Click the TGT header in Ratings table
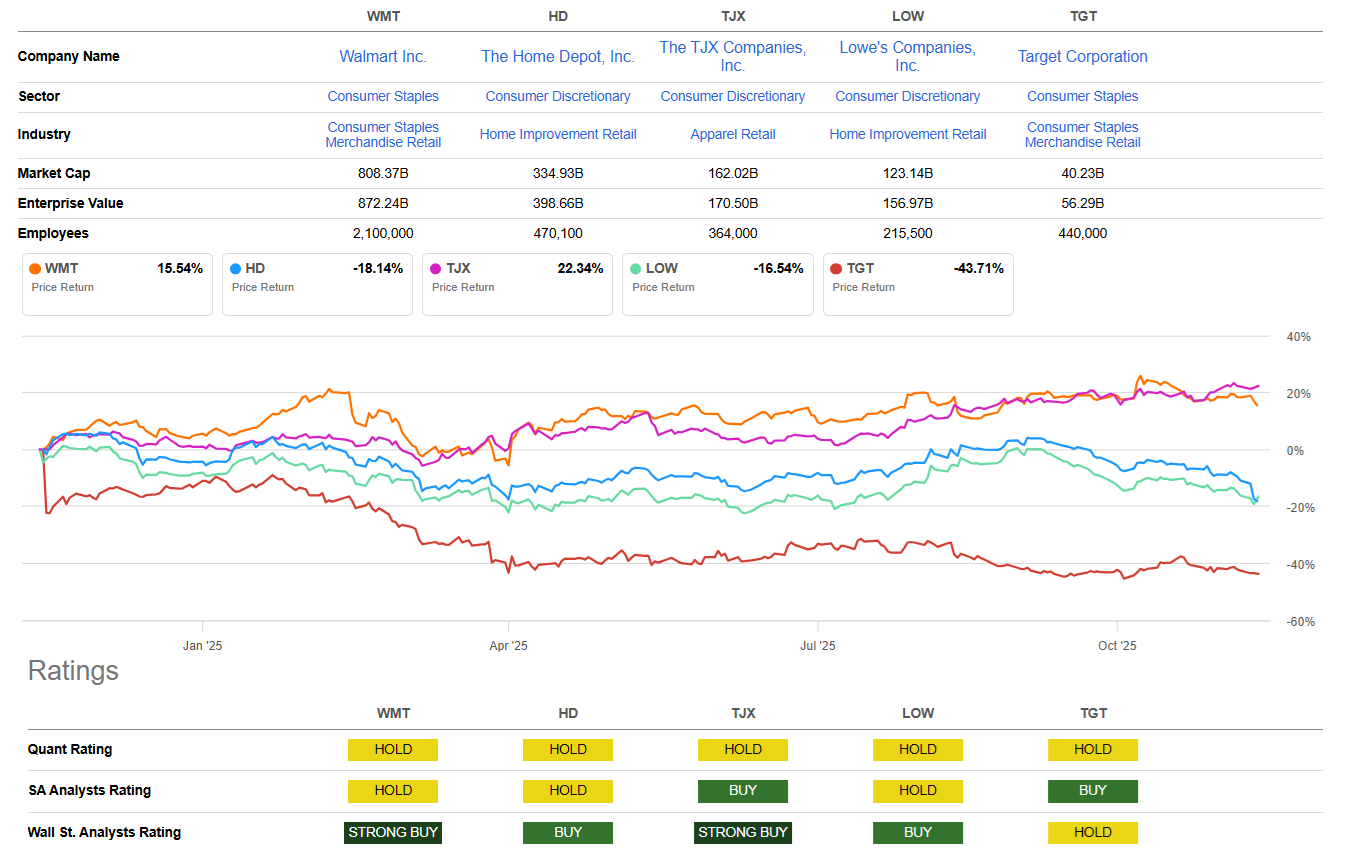This screenshot has height=867, width=1347. (1093, 713)
